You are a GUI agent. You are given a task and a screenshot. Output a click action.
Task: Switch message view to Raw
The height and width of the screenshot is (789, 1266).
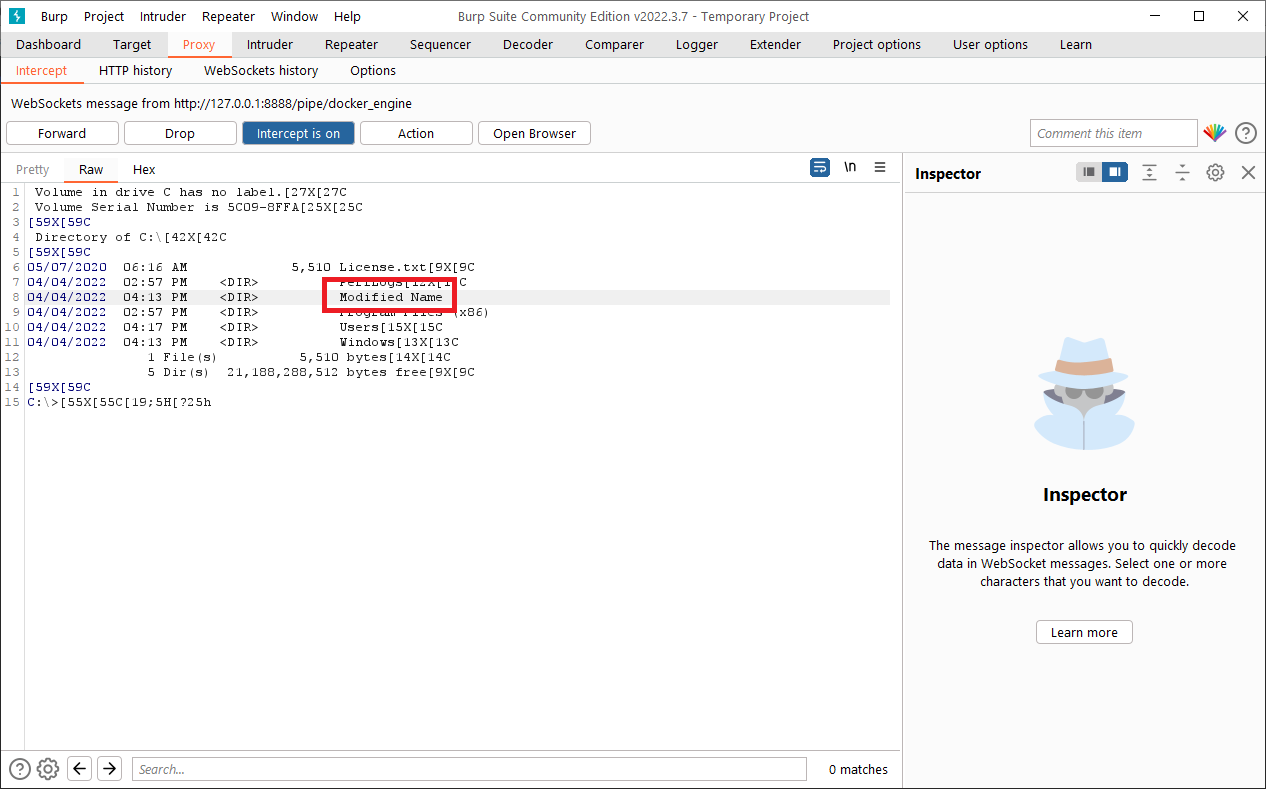(x=91, y=169)
